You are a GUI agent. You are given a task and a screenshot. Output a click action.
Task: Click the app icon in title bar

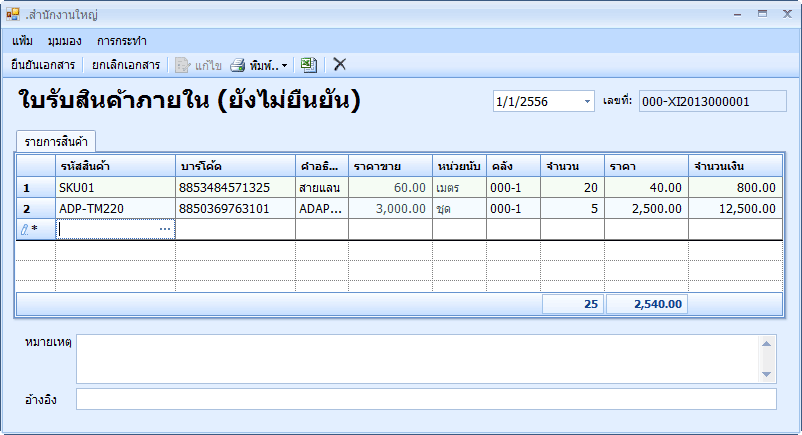[13, 15]
